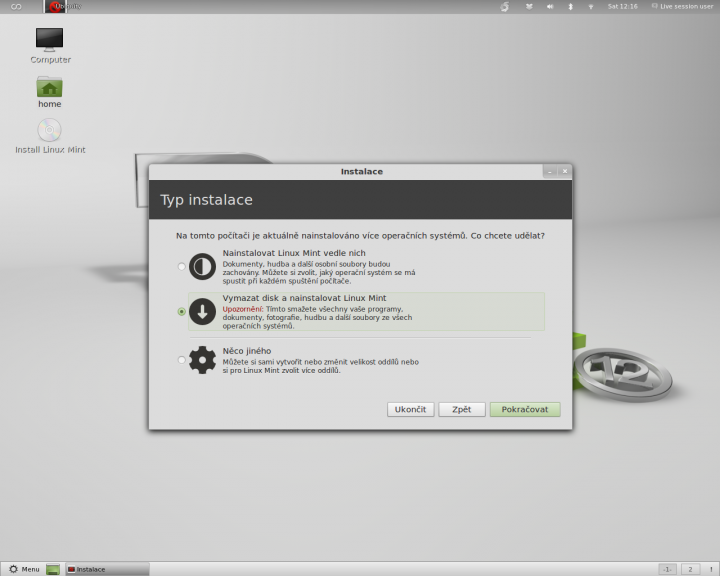Click the gear icon for 'Něco jiného'
This screenshot has width=720, height=576.
tap(202, 360)
